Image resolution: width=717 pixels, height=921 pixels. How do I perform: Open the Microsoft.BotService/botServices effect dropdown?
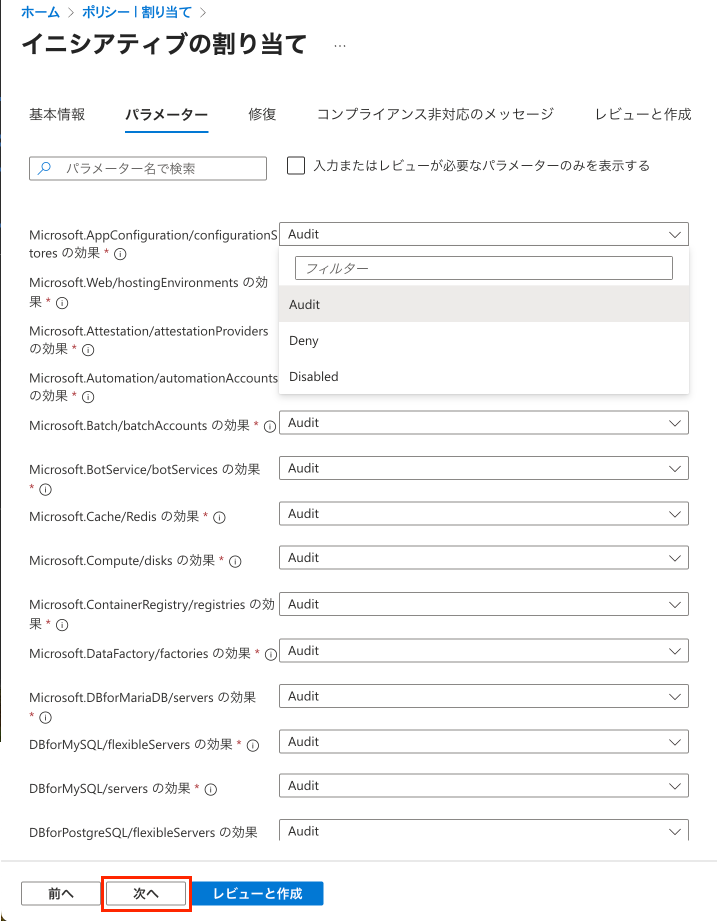pyautogui.click(x=484, y=468)
